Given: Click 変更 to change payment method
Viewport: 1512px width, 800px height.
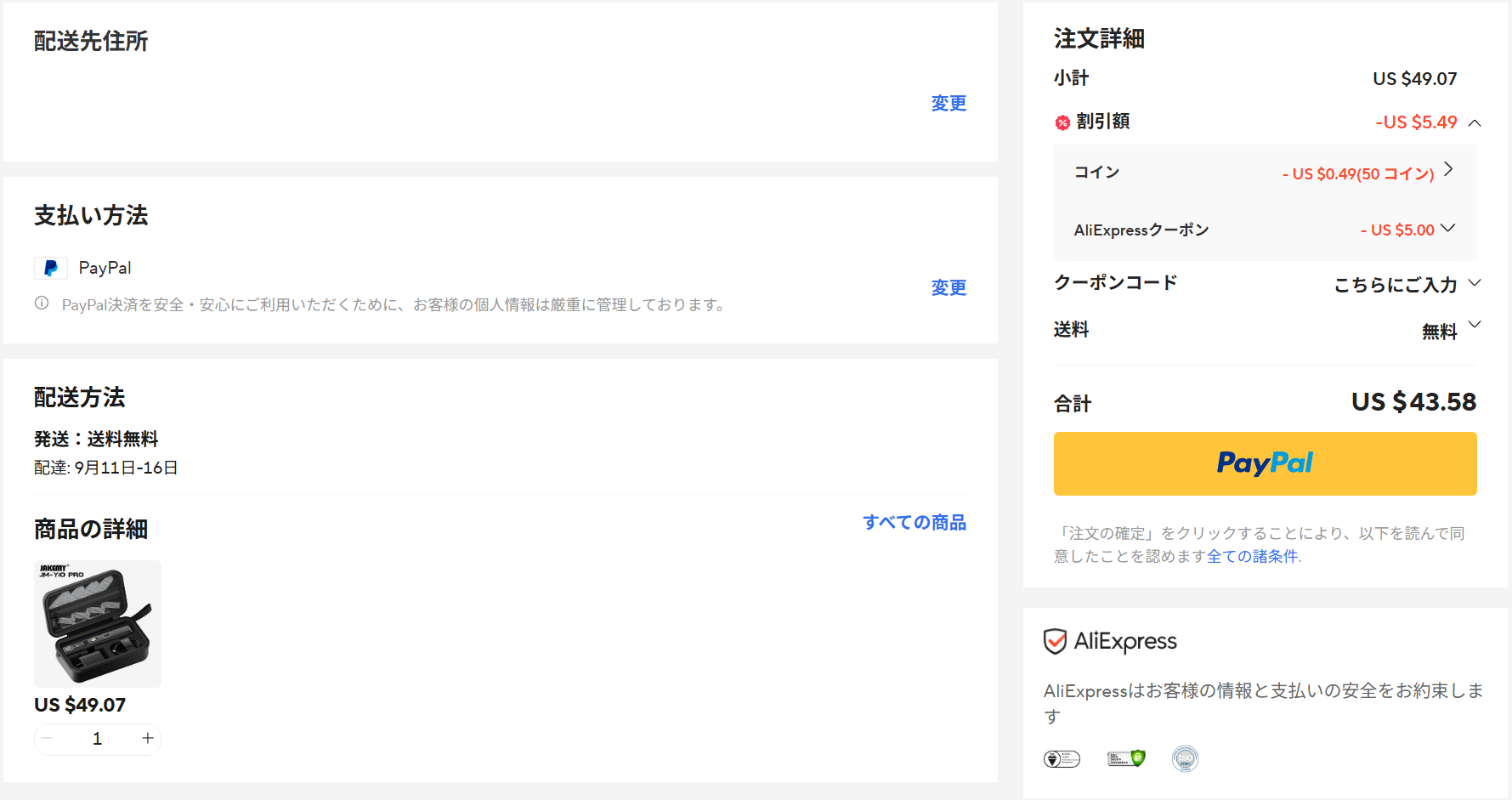Looking at the screenshot, I should pos(949,288).
